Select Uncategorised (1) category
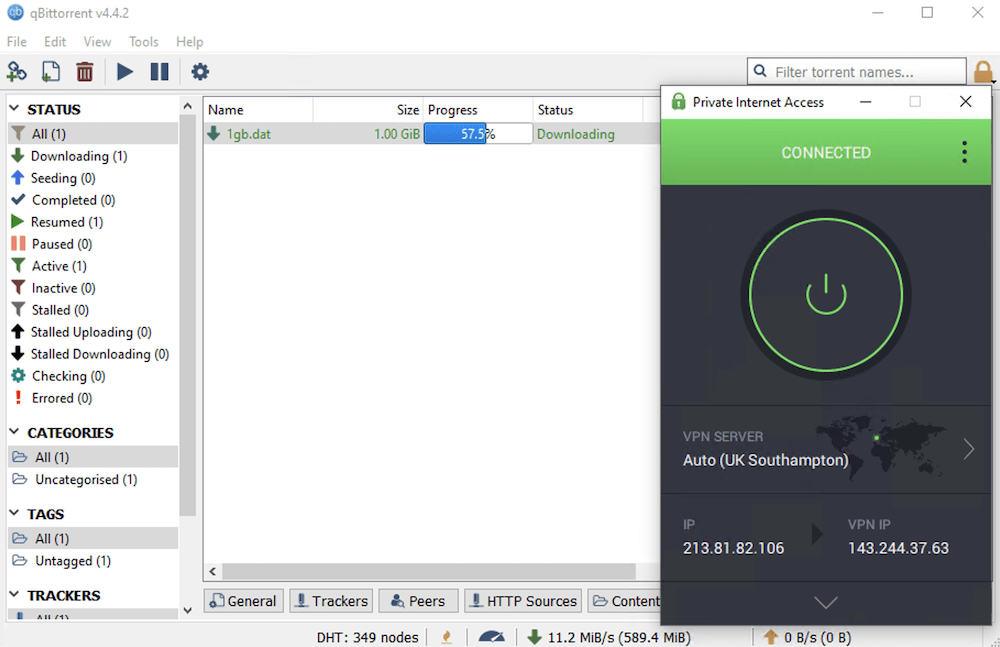 [93, 479]
